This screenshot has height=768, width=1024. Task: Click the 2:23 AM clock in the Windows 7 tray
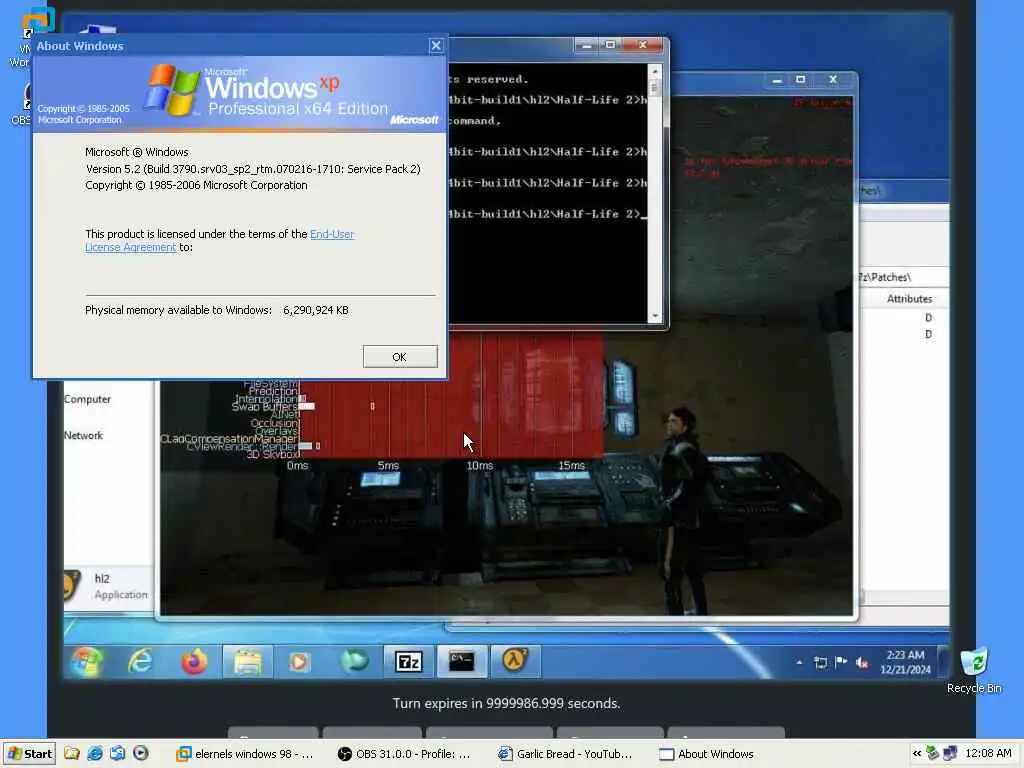(x=905, y=662)
